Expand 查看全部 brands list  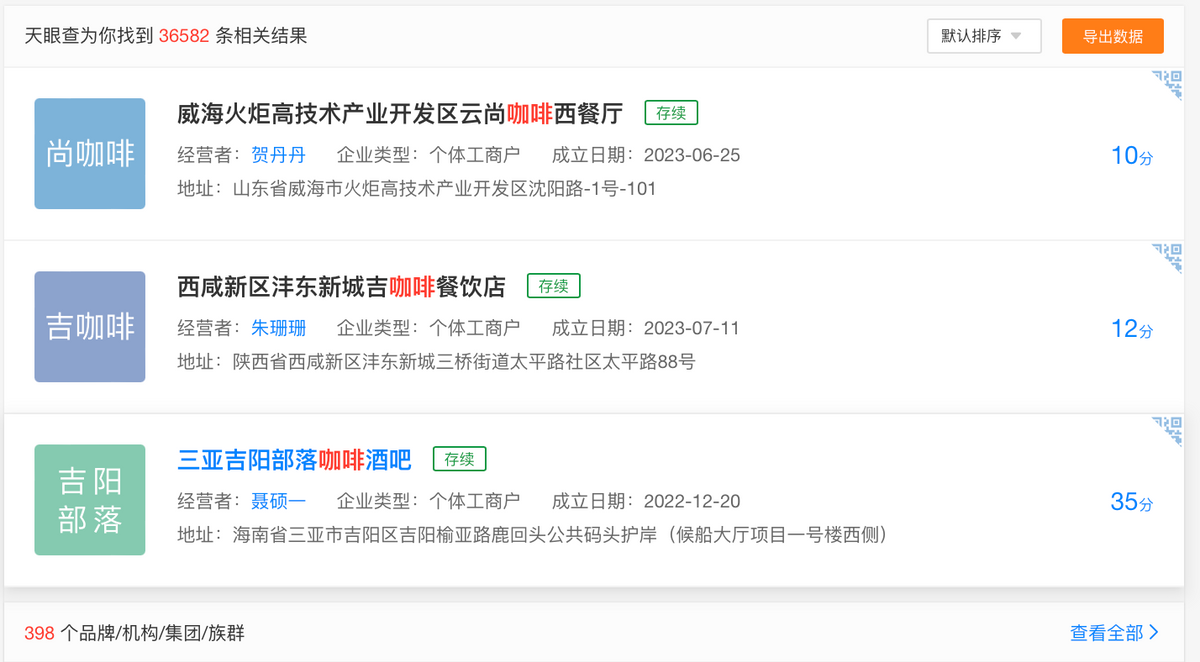pyautogui.click(x=1114, y=632)
